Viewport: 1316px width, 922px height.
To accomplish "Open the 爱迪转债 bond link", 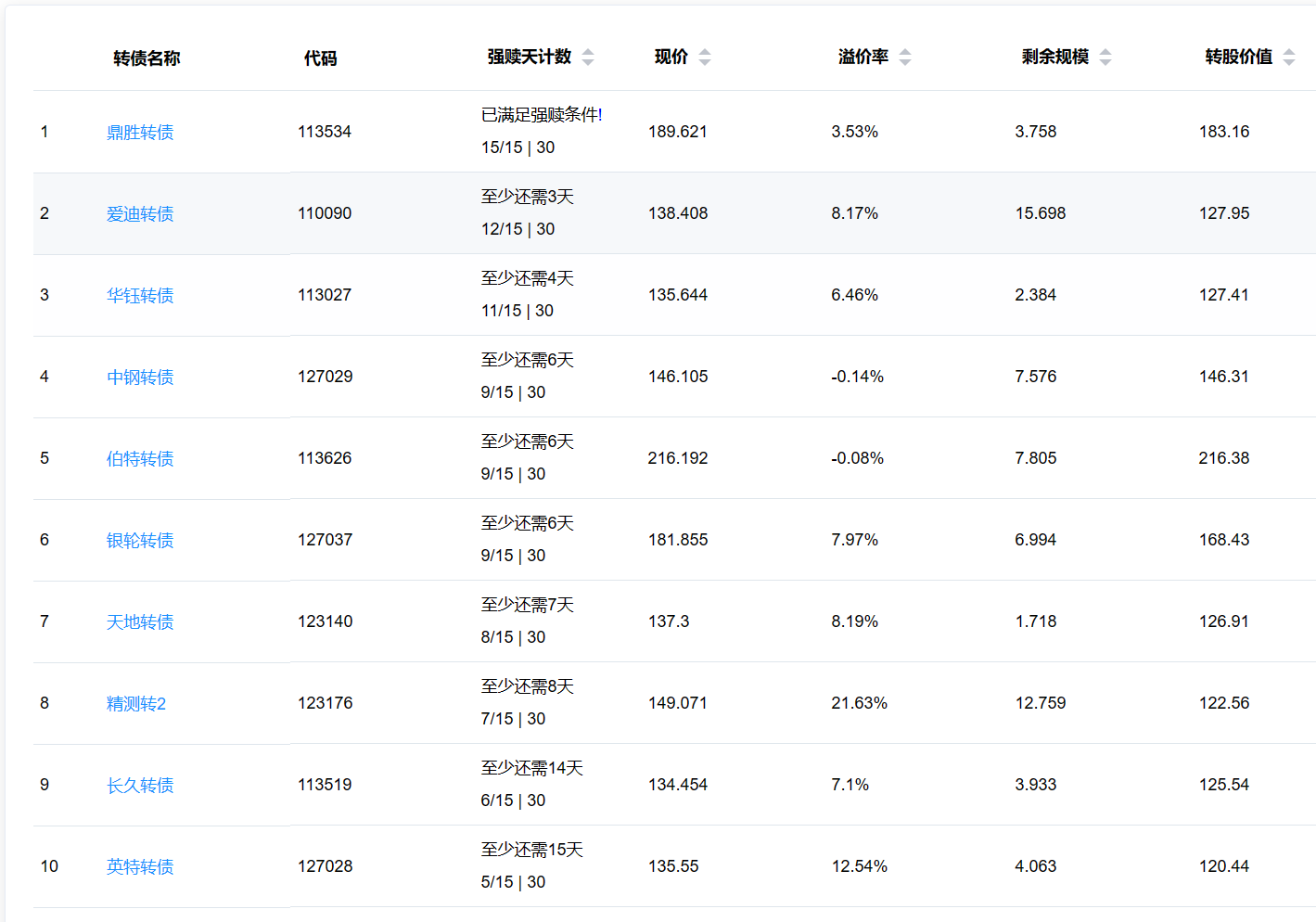I will [140, 214].
